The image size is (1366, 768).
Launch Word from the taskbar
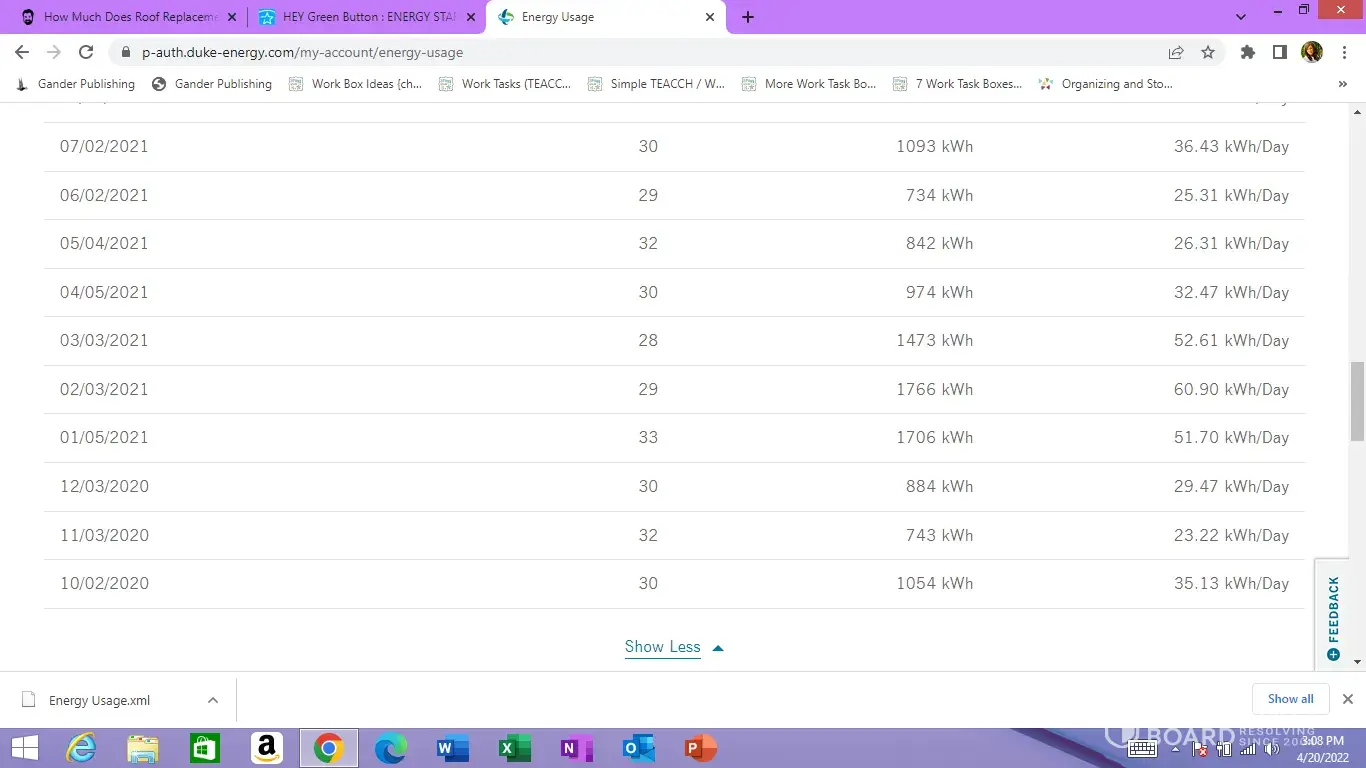(x=452, y=747)
